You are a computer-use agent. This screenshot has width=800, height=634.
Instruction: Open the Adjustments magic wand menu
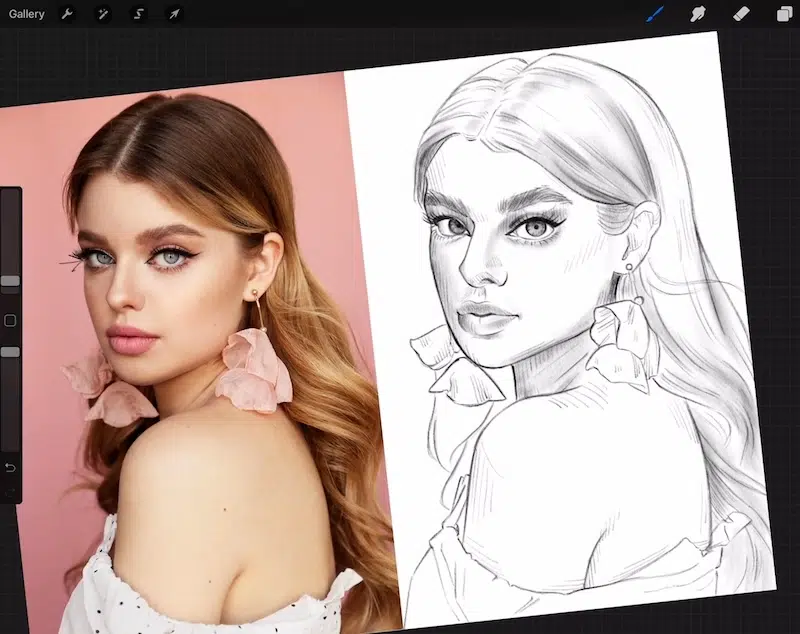pos(103,14)
